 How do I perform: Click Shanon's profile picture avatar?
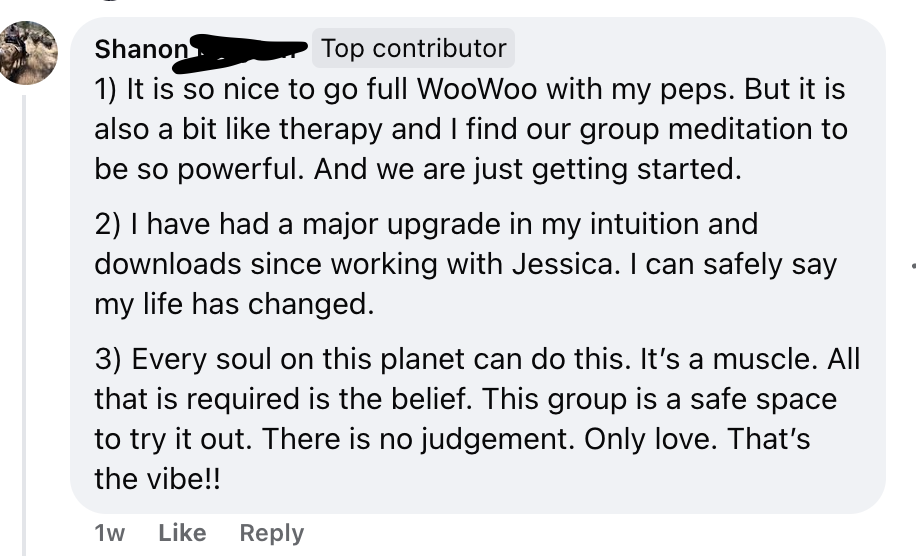(29, 52)
